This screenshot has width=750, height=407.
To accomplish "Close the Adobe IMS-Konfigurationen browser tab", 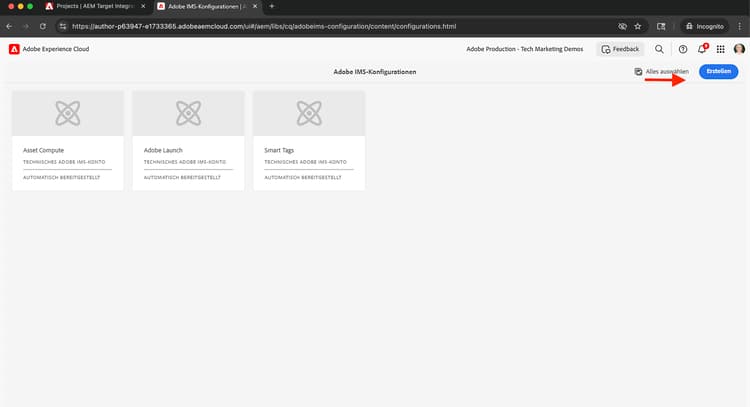I will tap(255, 6).
